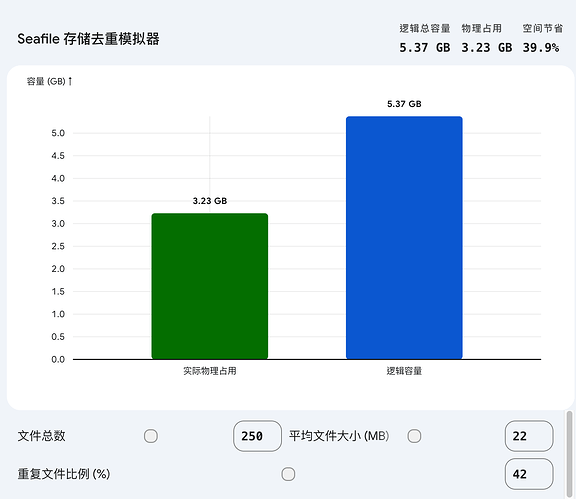Image resolution: width=576 pixels, height=499 pixels.
Task: Click the 重复文件比例 (%) slider handle
Action: click(288, 474)
